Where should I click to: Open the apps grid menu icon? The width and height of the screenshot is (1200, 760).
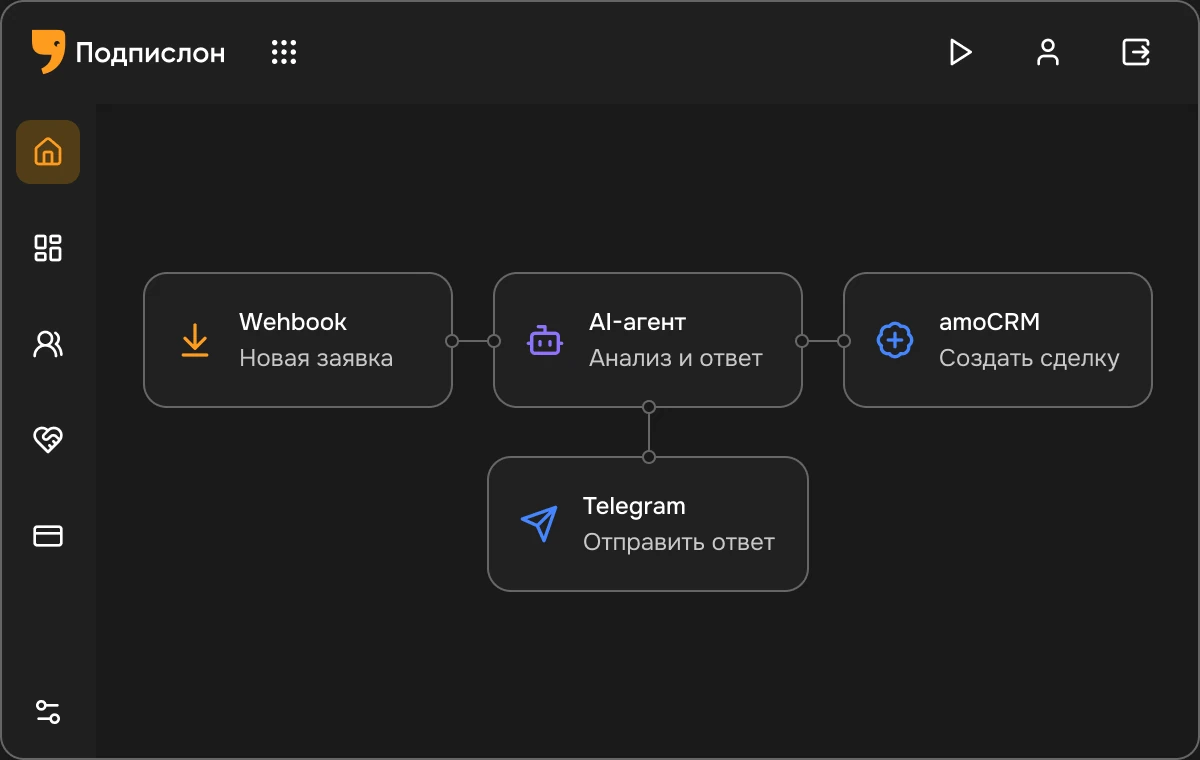click(284, 52)
